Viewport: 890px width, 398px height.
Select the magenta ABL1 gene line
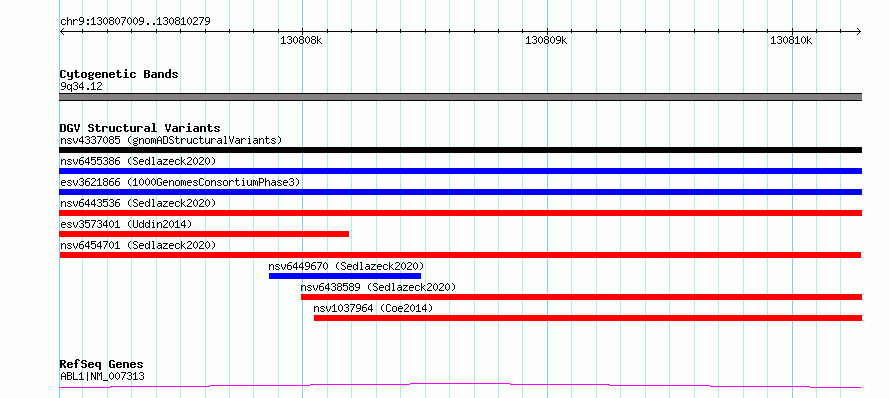[460, 386]
